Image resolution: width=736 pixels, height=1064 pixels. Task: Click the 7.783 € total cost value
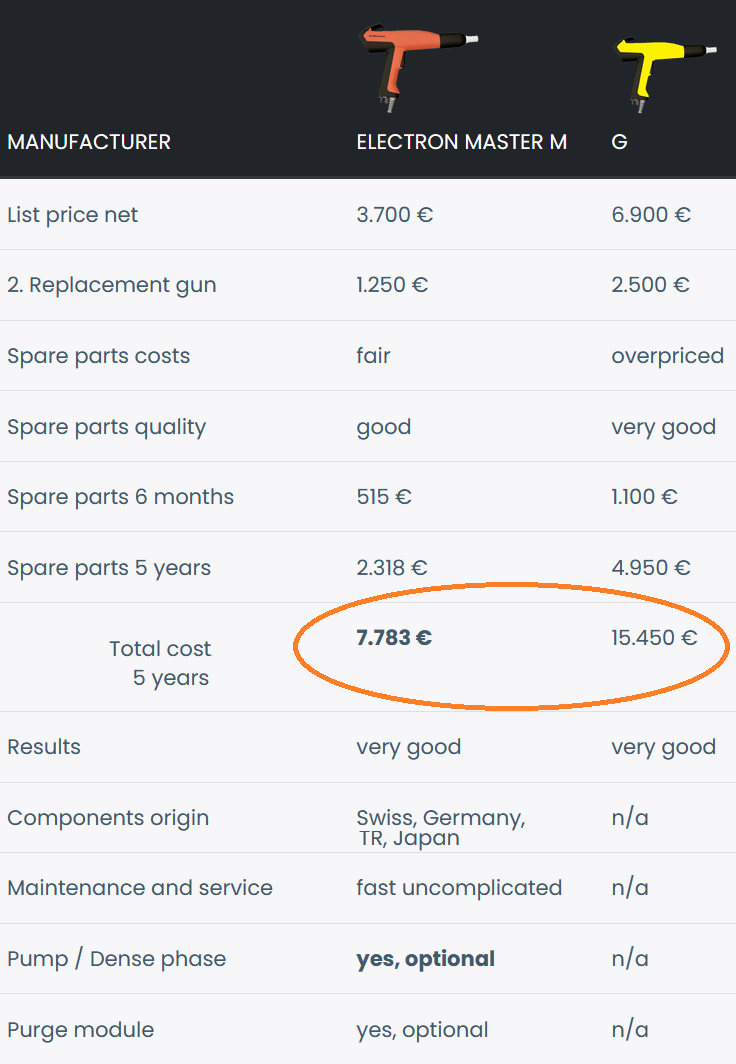[394, 638]
